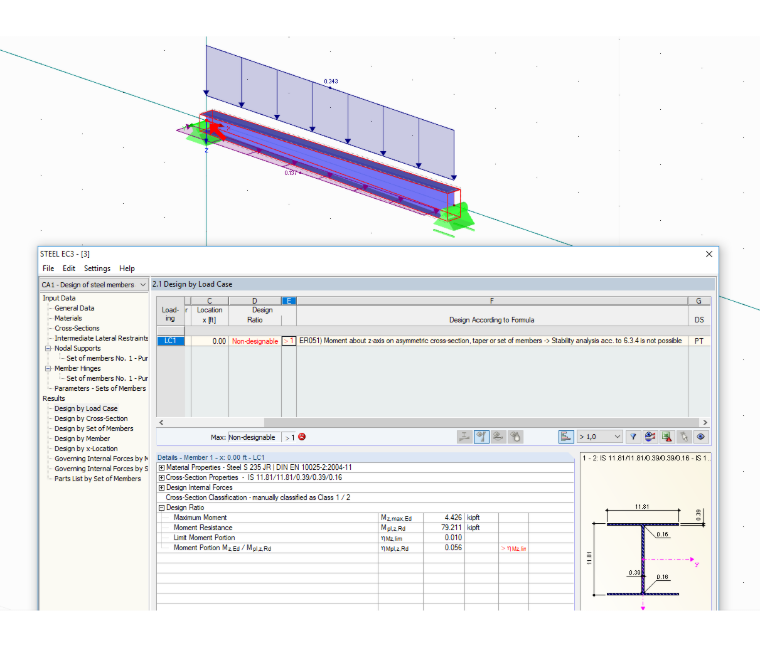Open the Settings menu
Screen dimensions: 760x647
pyautogui.click(x=97, y=268)
